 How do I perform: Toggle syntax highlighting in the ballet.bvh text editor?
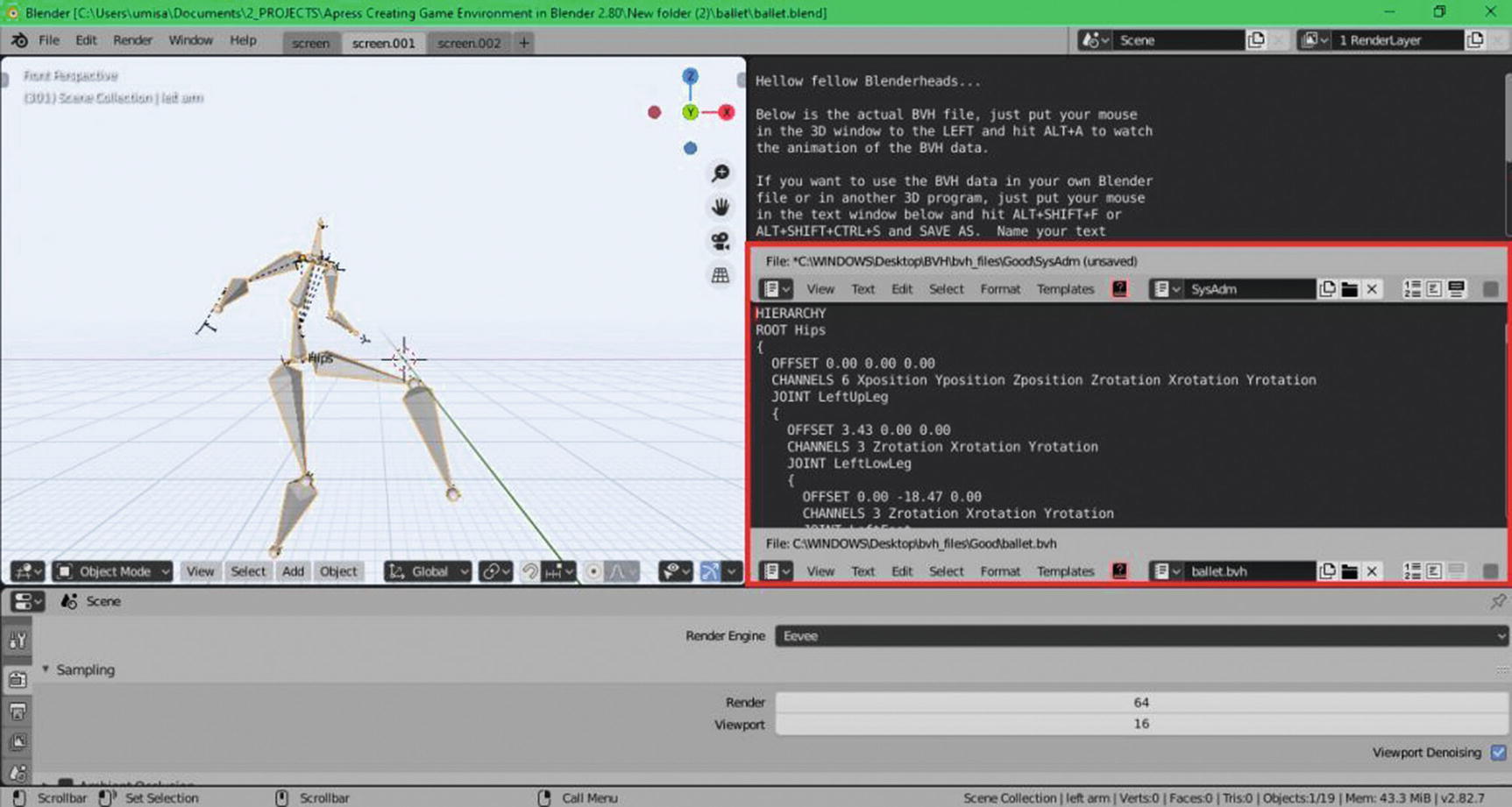coord(1456,571)
